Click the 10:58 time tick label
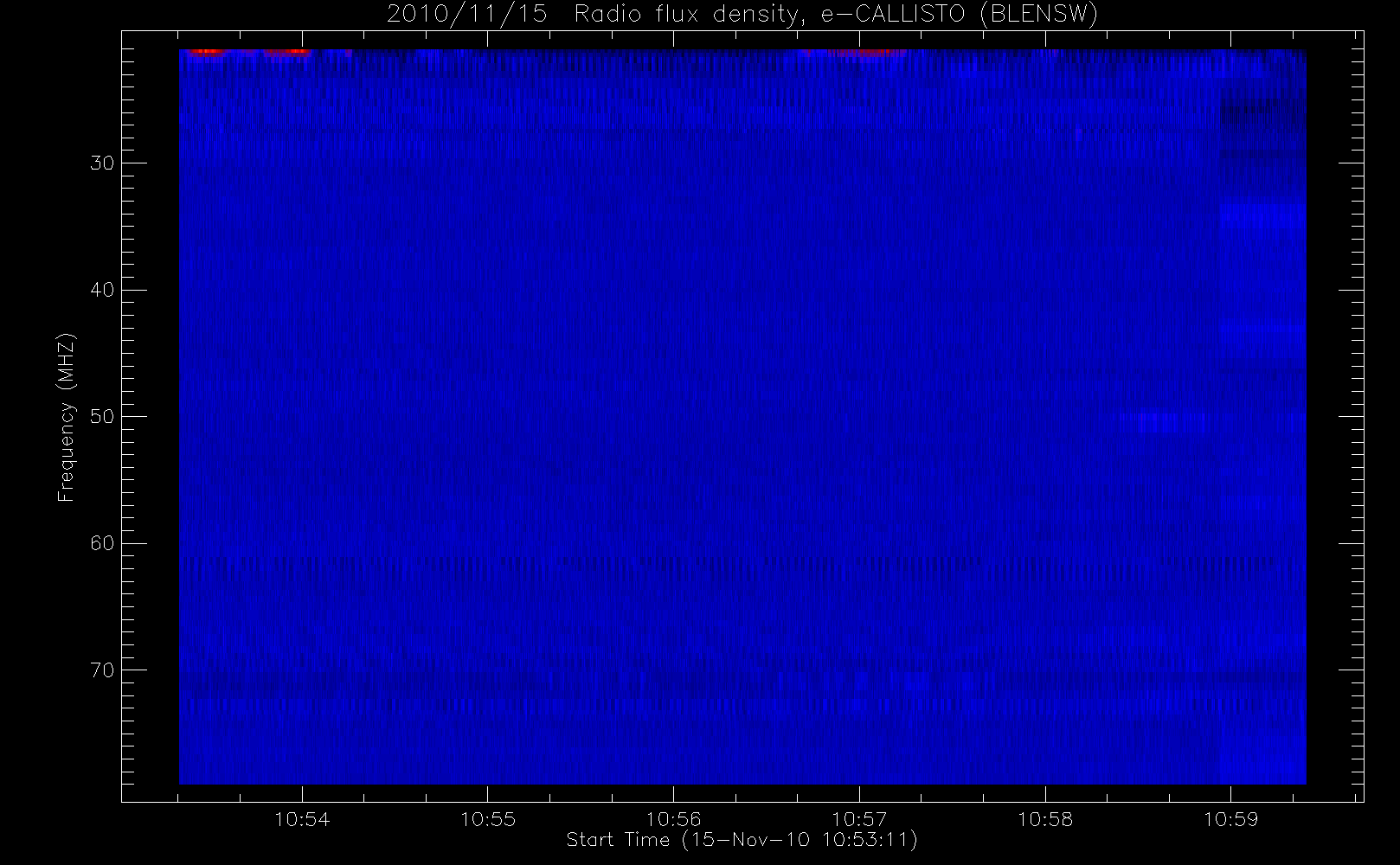Viewport: 1400px width, 865px height. point(1045,819)
